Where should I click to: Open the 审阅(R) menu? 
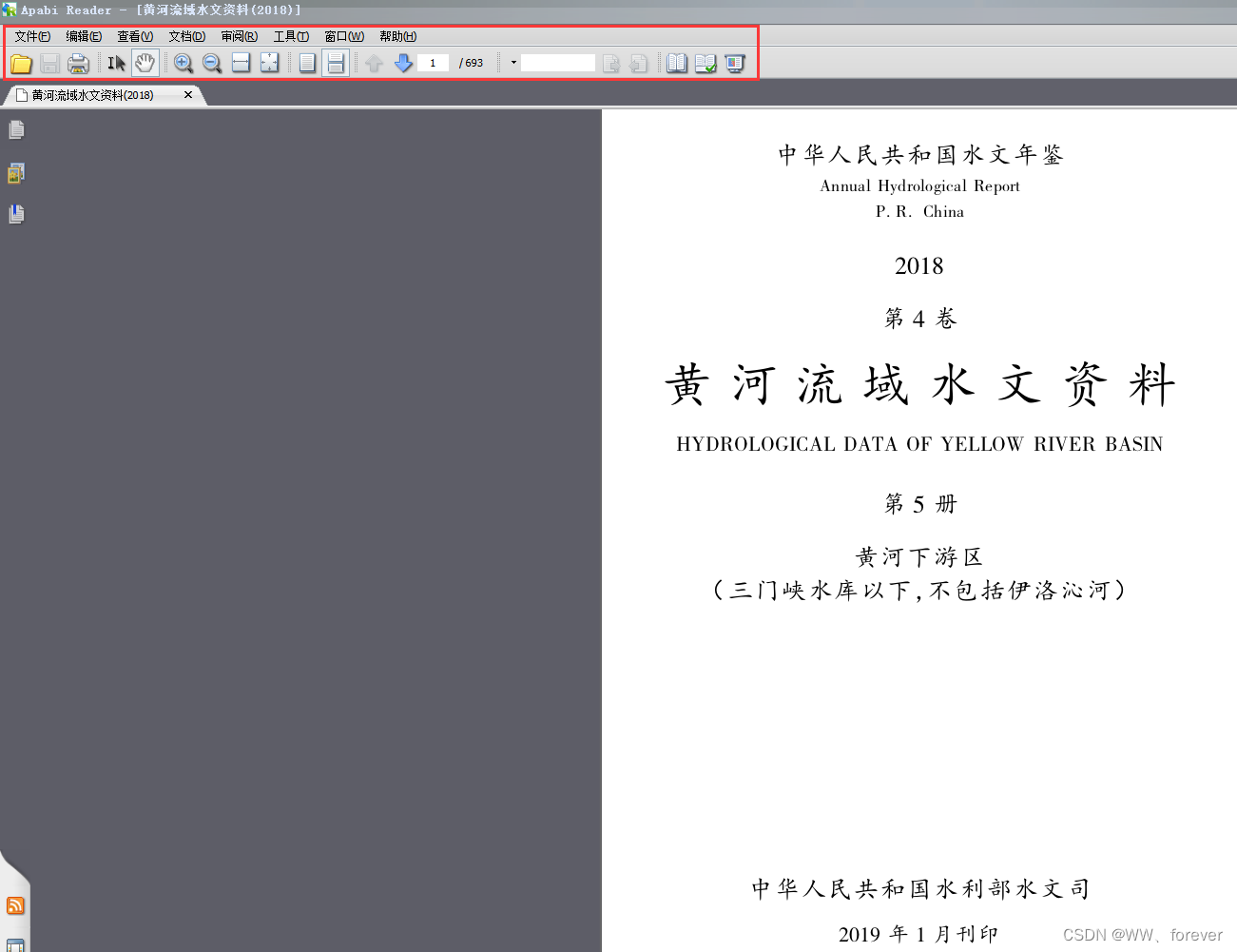[x=240, y=36]
